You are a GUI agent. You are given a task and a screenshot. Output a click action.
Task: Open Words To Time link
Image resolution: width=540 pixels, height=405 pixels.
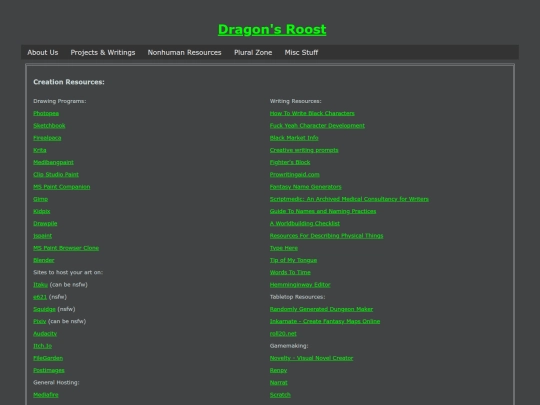point(290,272)
